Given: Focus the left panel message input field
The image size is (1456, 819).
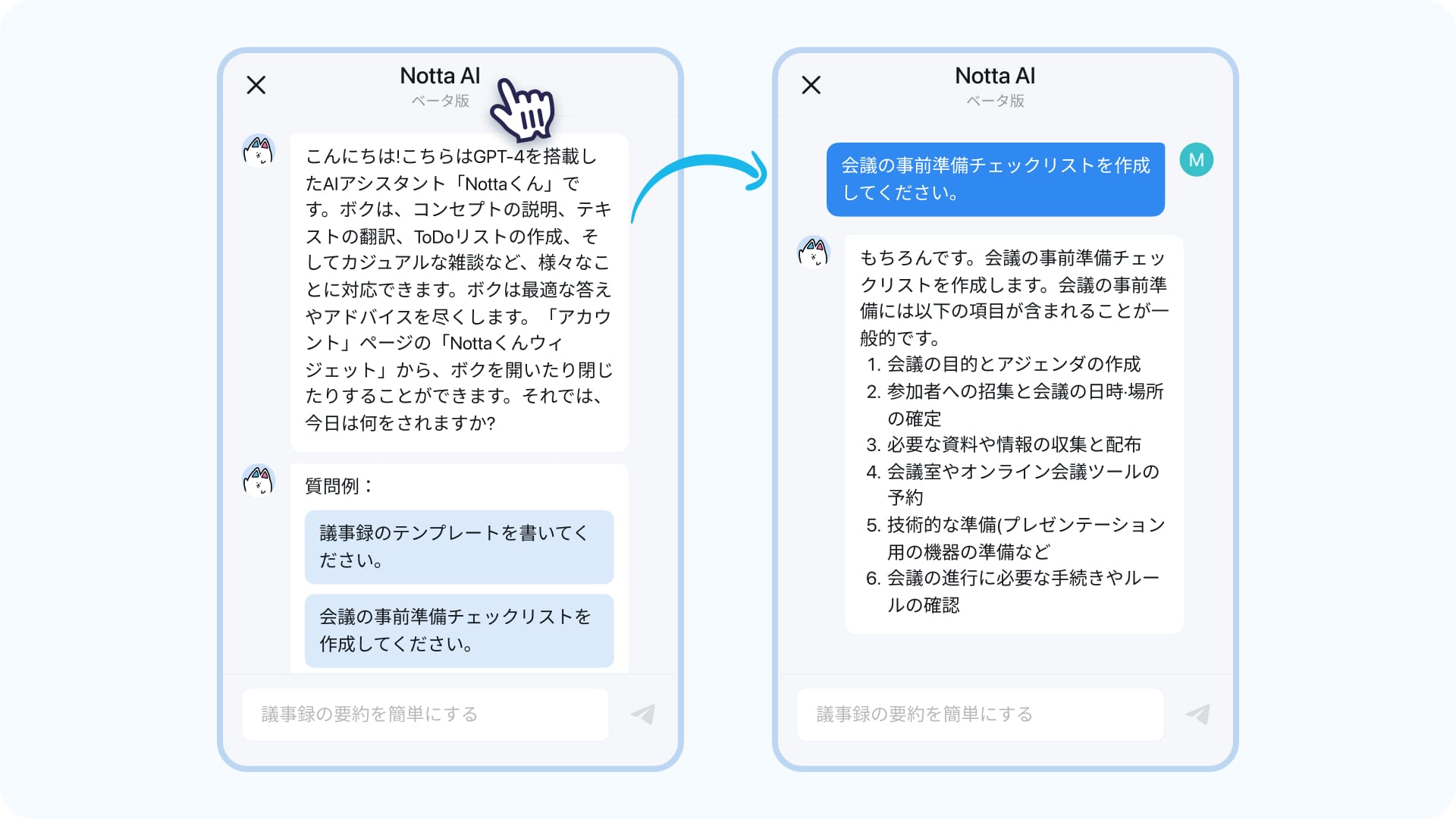Looking at the screenshot, I should (x=425, y=714).
